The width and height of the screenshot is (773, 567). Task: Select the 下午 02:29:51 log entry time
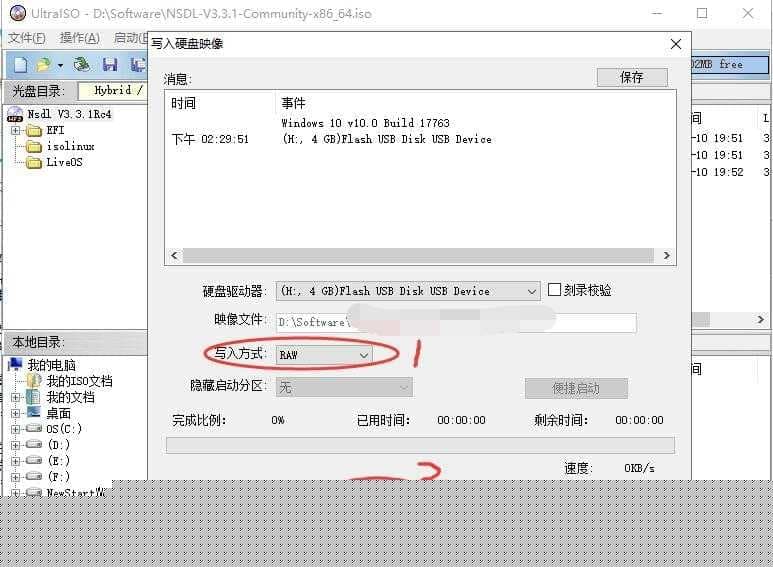click(x=210, y=139)
